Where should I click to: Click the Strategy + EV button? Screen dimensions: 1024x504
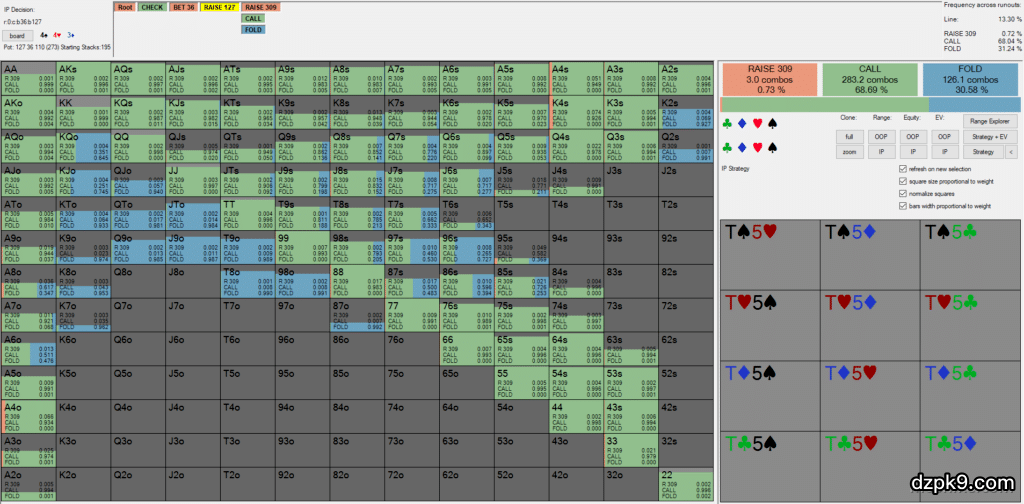point(983,136)
